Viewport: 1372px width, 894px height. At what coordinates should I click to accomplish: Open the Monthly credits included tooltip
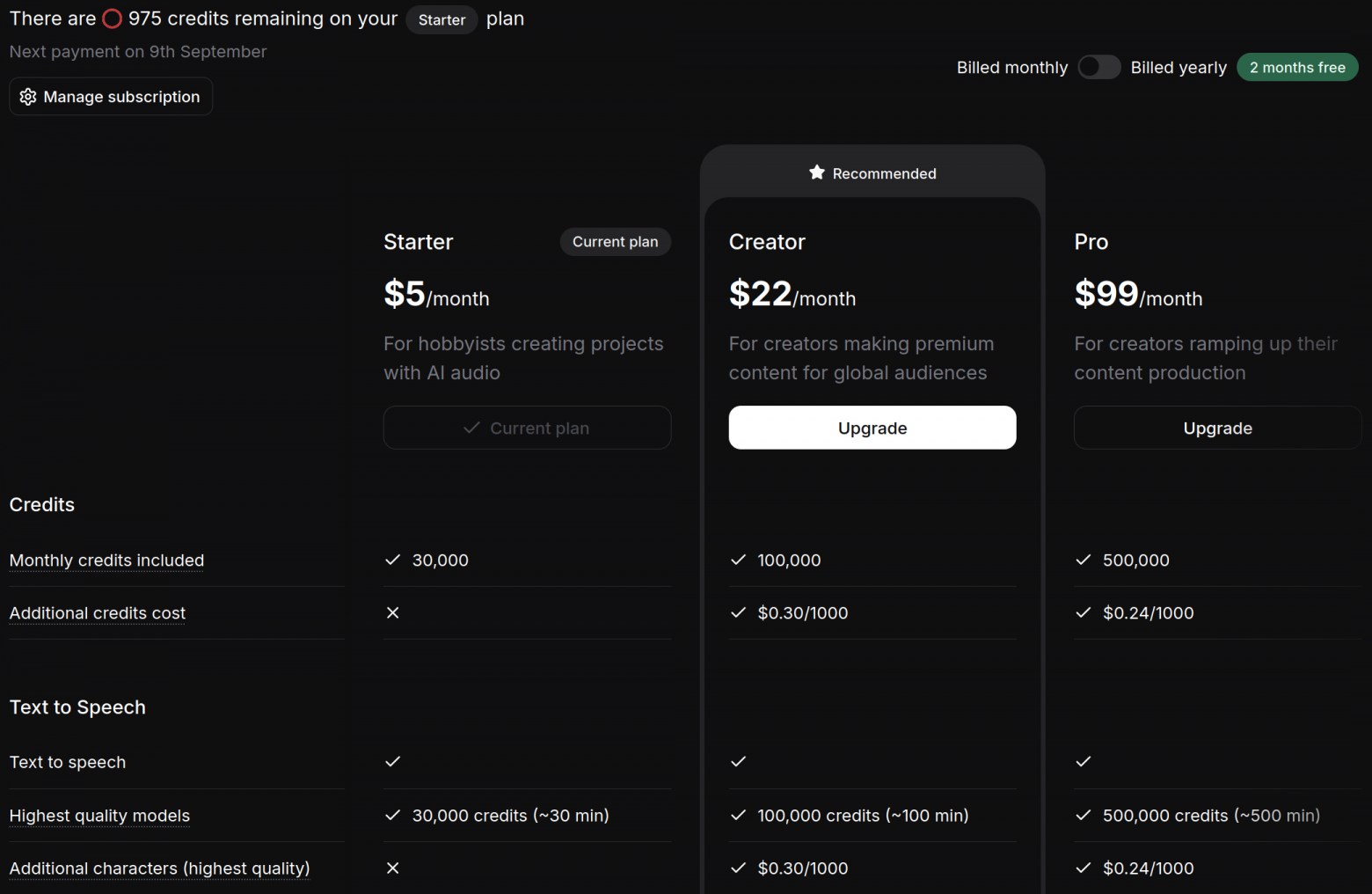(x=106, y=561)
